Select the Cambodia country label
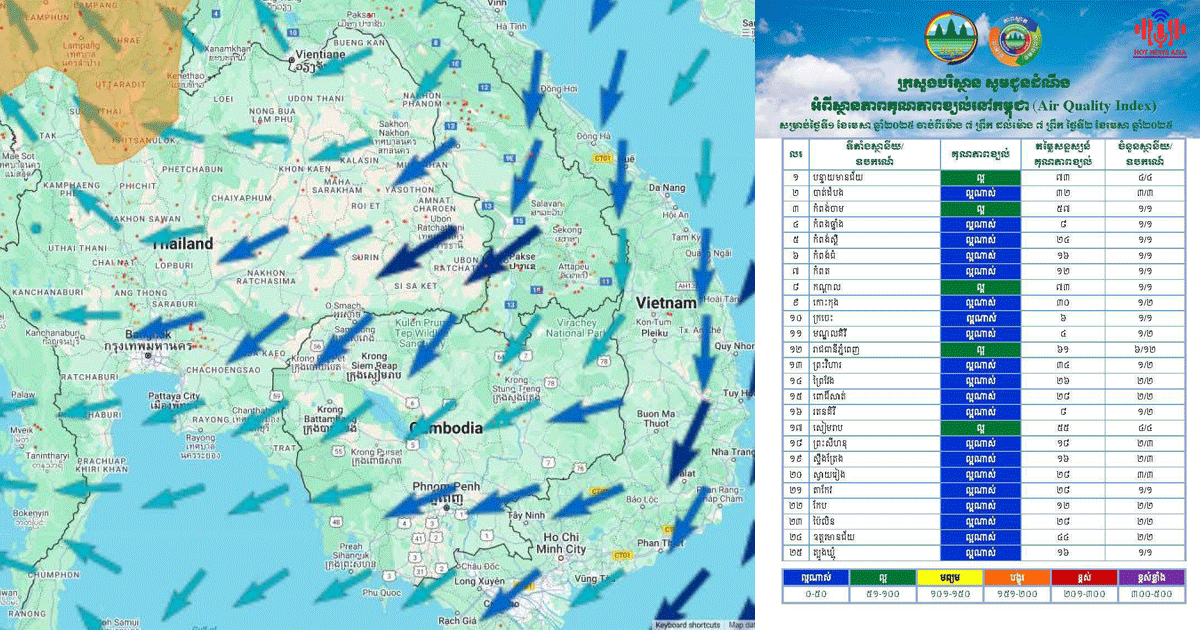The width and height of the screenshot is (1200, 630). [447, 428]
